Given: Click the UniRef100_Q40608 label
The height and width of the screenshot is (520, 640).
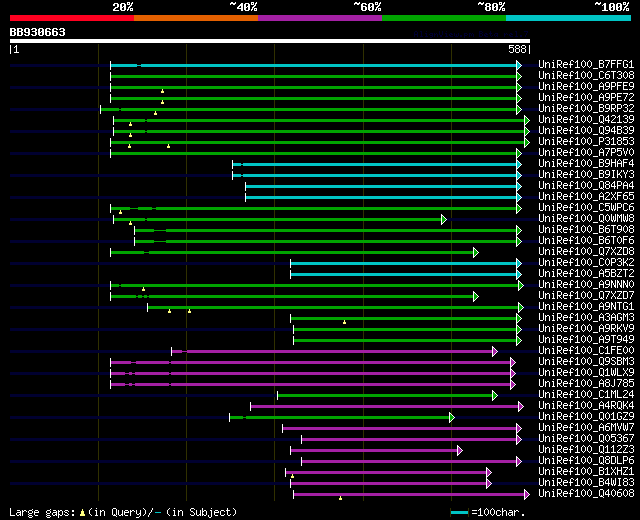Looking at the screenshot, I should (586, 494).
